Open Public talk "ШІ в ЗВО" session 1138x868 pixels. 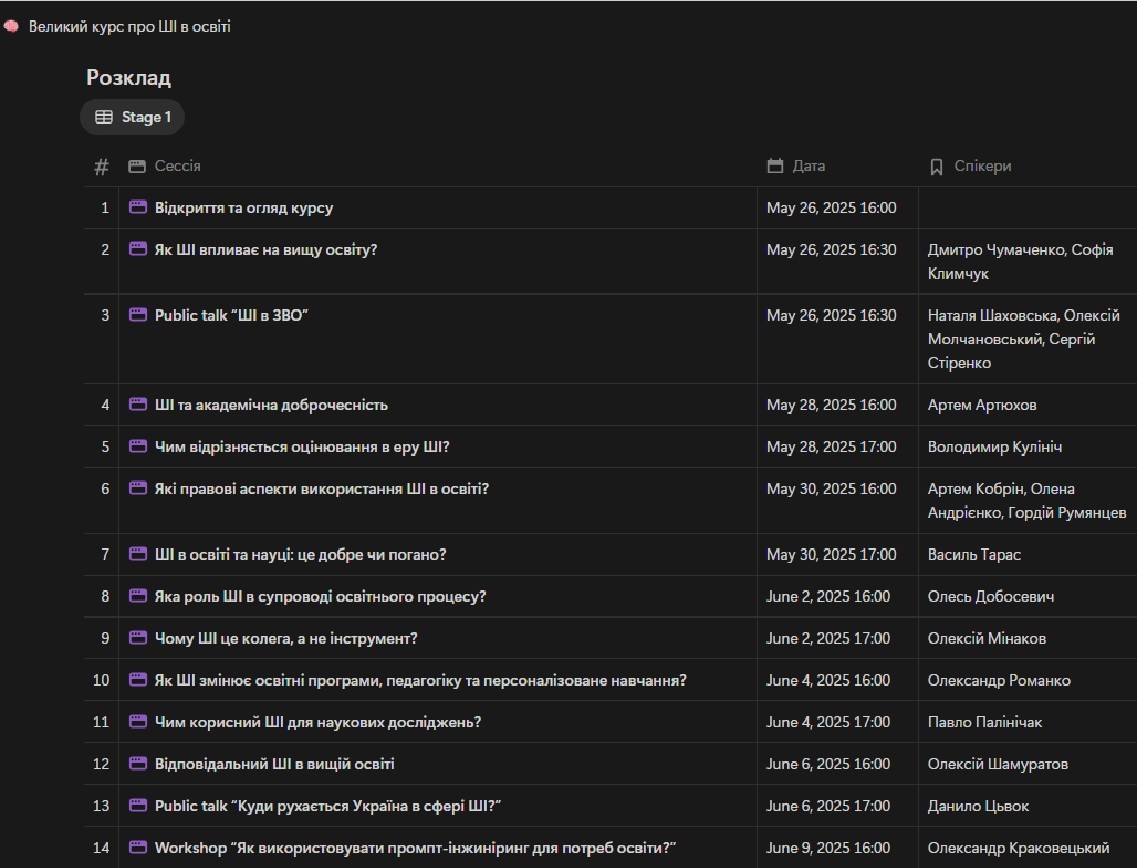pos(231,315)
